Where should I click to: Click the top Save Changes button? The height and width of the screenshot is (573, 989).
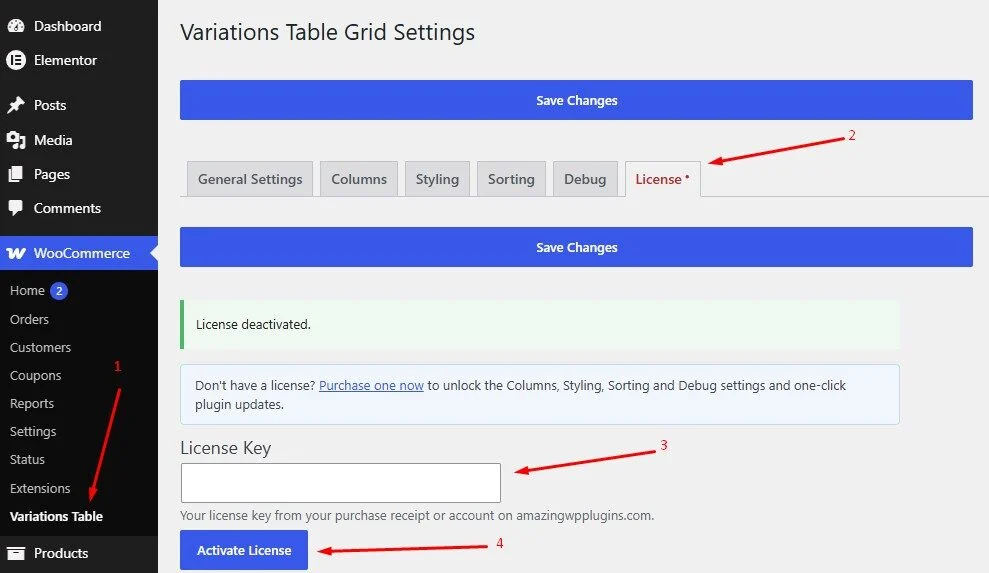(576, 100)
